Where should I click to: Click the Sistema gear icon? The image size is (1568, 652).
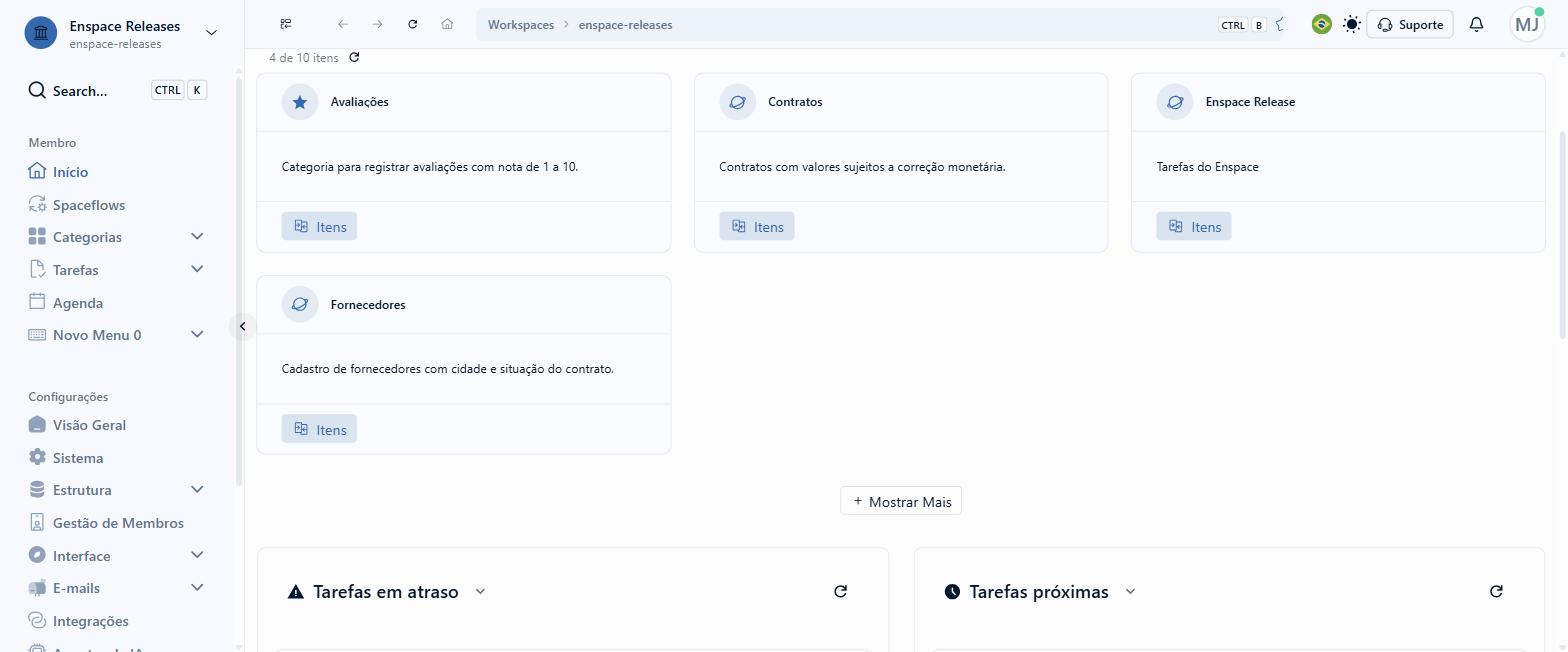(x=37, y=457)
